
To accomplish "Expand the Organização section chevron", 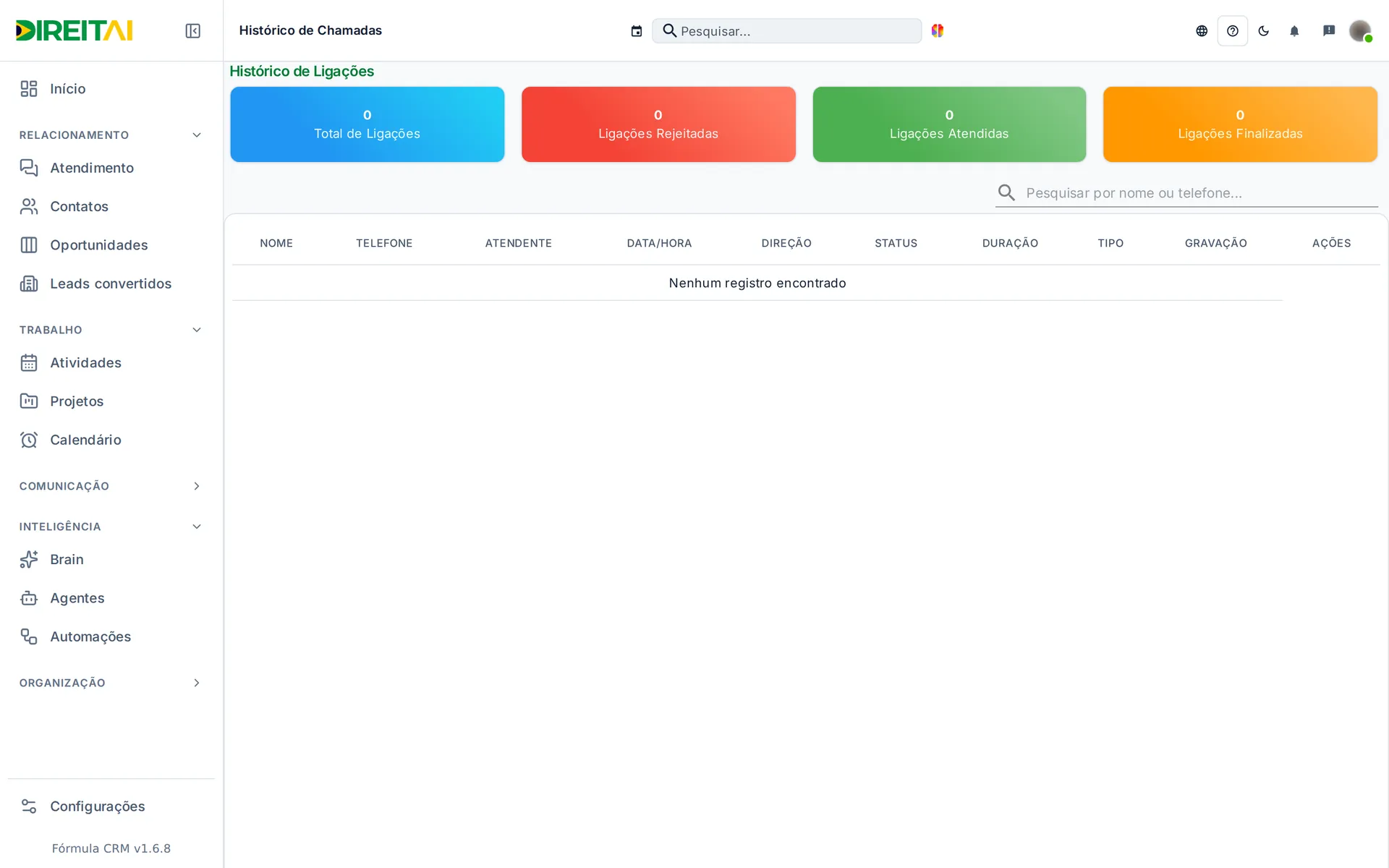I will (x=197, y=683).
